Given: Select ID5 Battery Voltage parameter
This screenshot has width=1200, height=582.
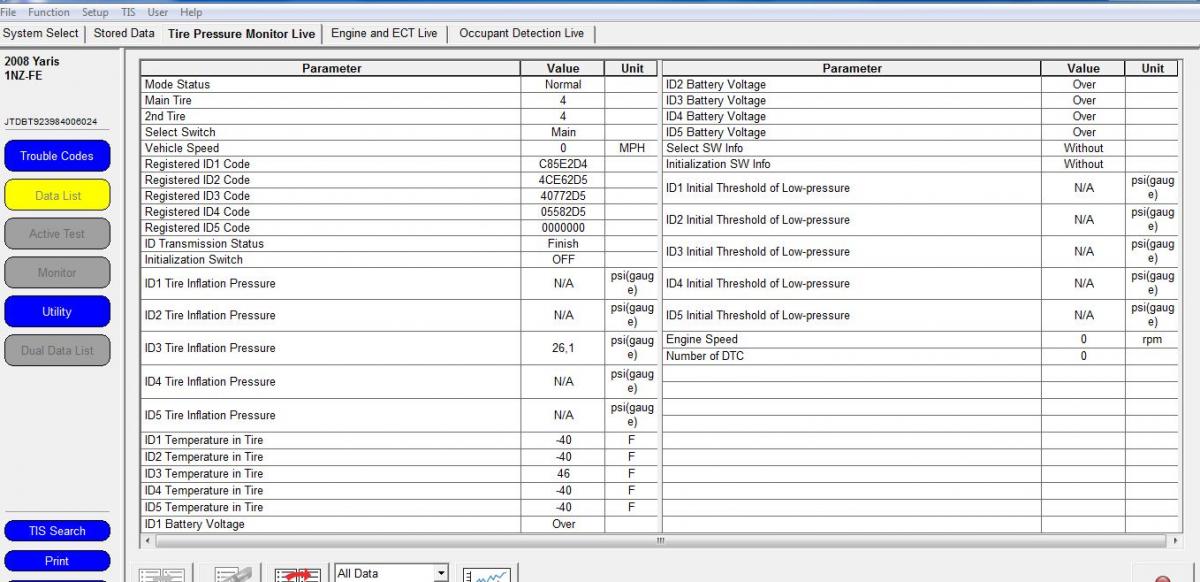Looking at the screenshot, I should pos(851,132).
